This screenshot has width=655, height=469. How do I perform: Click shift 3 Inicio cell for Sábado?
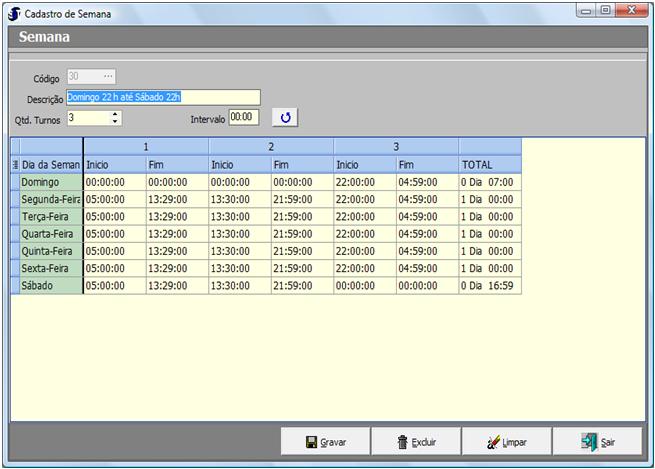coord(364,286)
